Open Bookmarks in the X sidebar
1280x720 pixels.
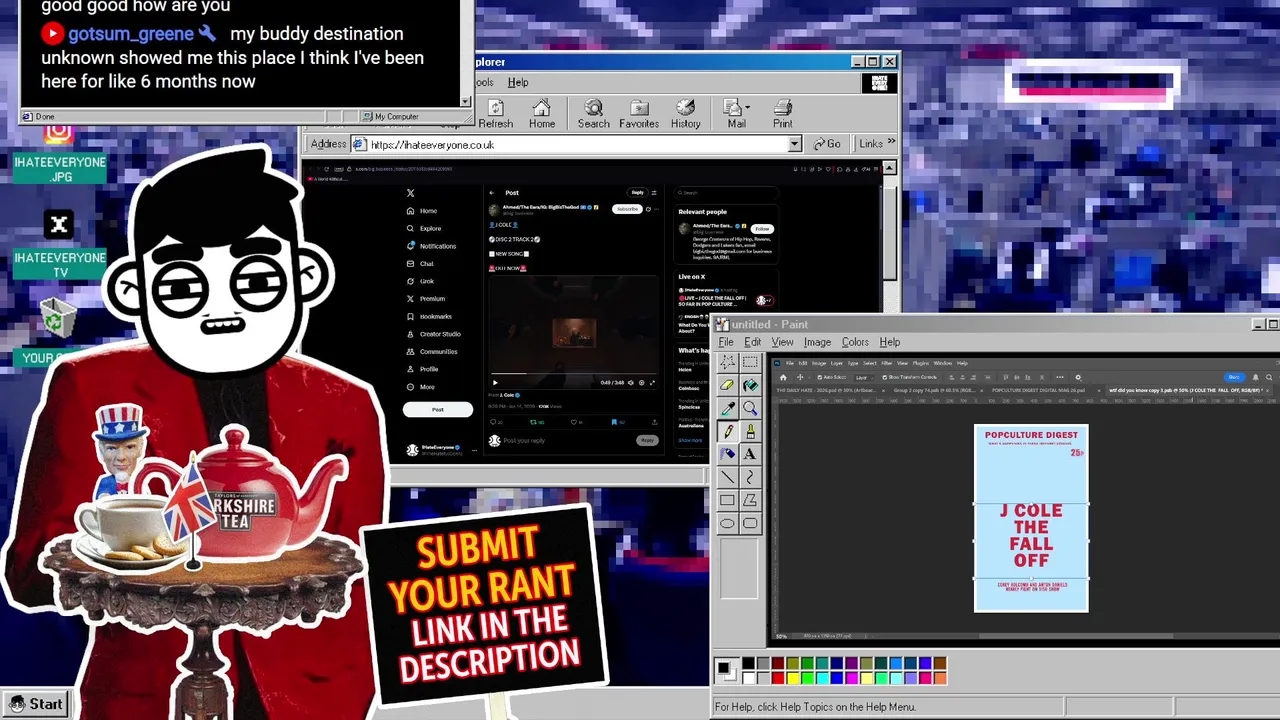429,316
